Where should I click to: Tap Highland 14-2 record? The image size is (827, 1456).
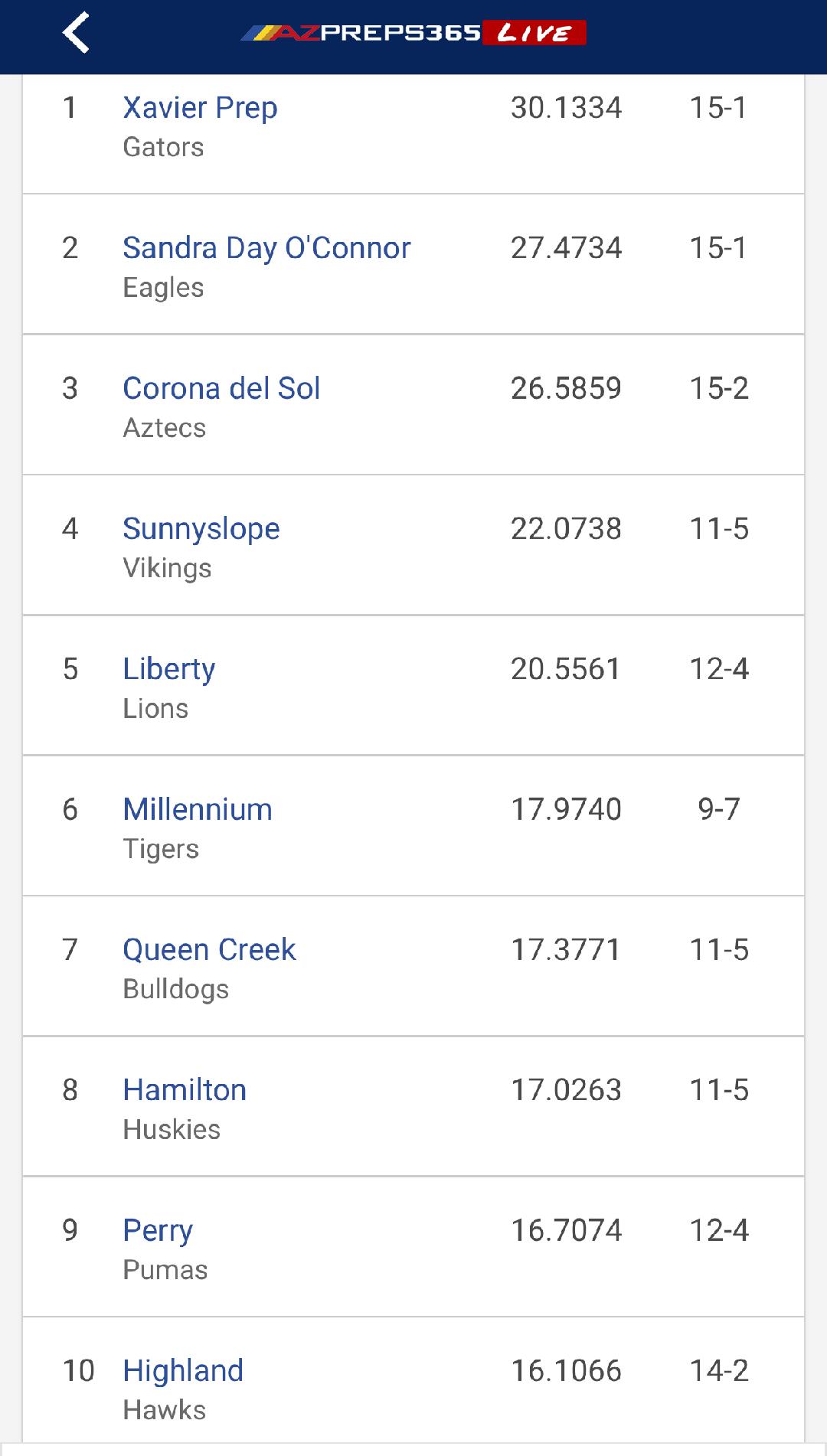(719, 1370)
